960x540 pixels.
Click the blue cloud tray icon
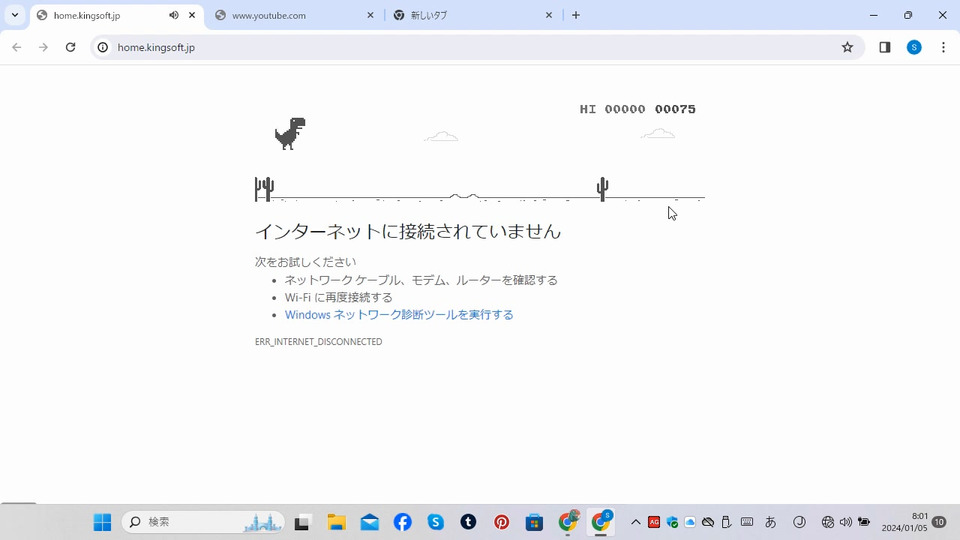690,522
